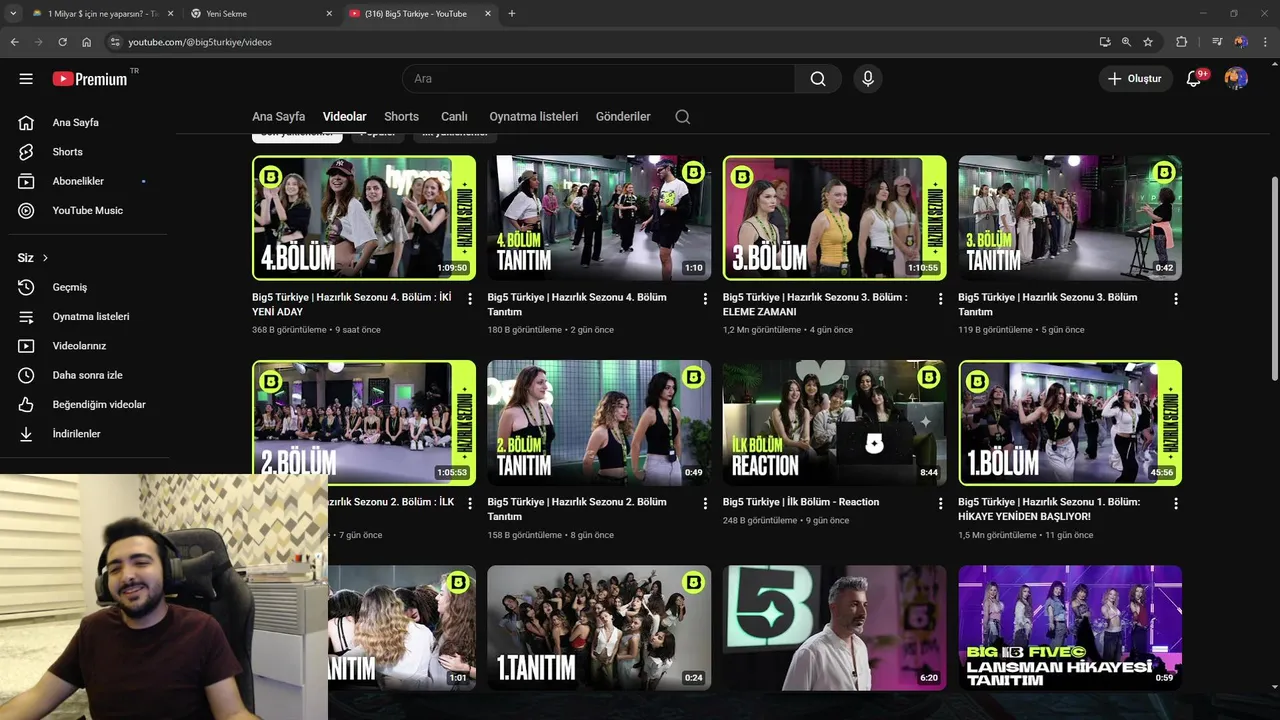Open options for Hazırlık Sezonu 4. Bölüm Tanıtım
The width and height of the screenshot is (1280, 720).
click(705, 299)
